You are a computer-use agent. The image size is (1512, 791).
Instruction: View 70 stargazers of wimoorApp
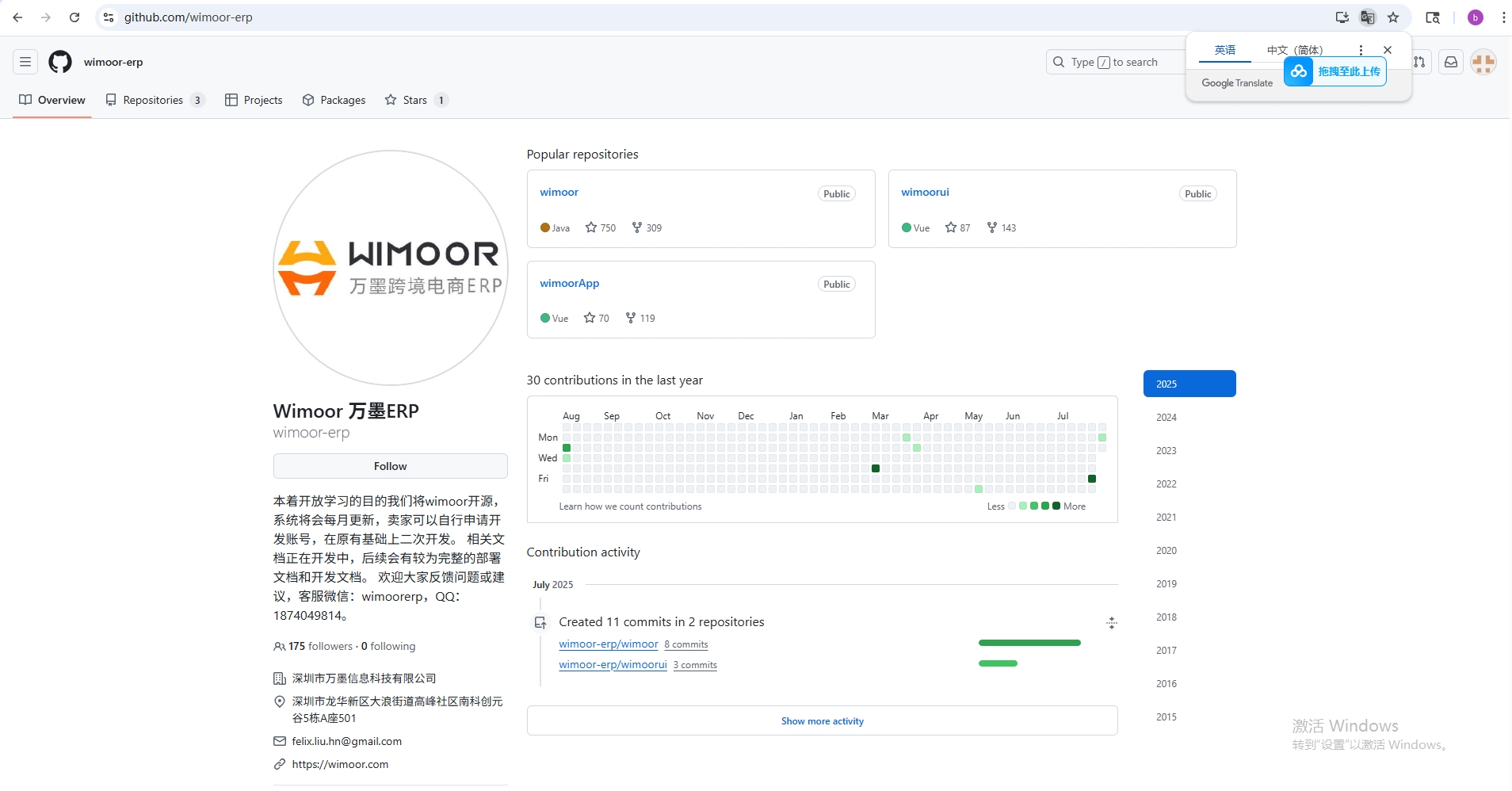click(596, 318)
